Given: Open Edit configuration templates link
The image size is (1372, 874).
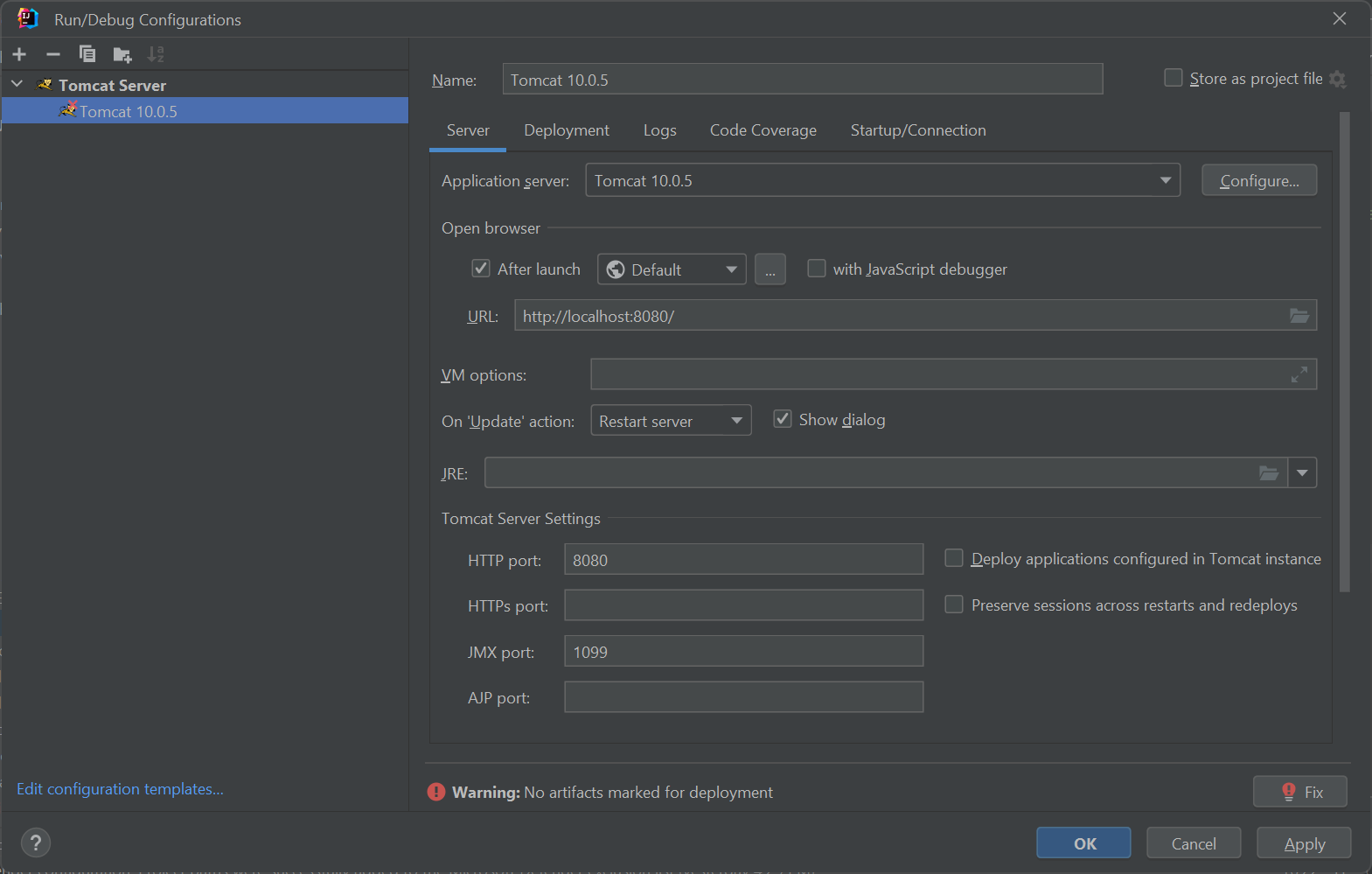Looking at the screenshot, I should (x=120, y=789).
